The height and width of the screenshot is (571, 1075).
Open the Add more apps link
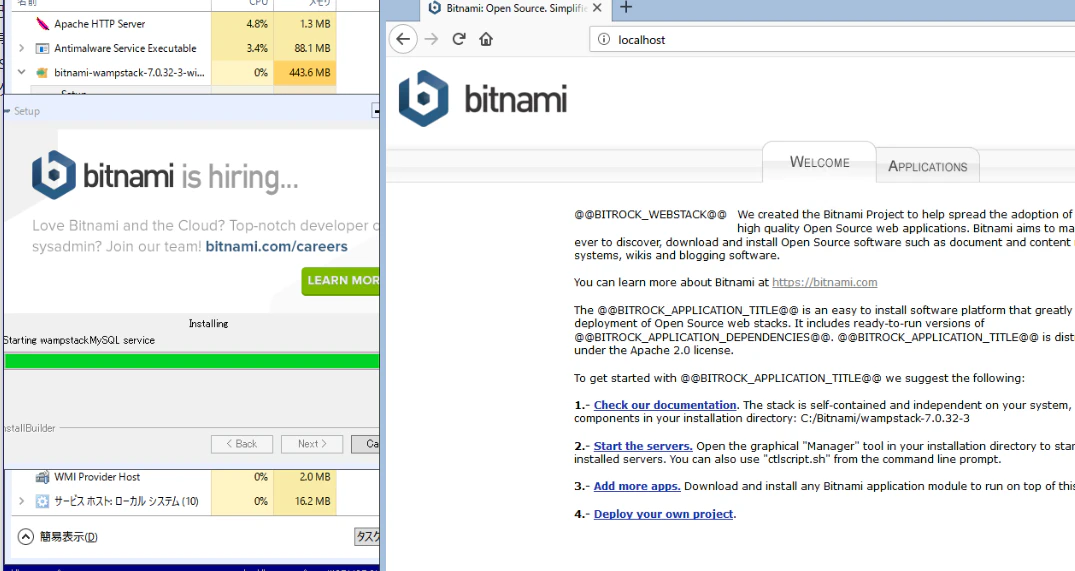pos(637,486)
